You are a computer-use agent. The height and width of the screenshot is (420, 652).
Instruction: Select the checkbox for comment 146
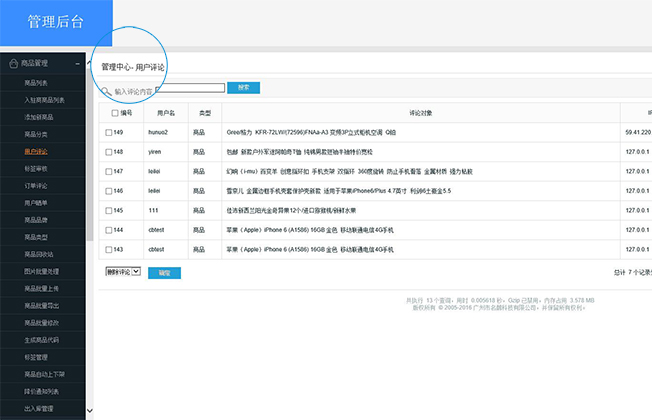(109, 190)
